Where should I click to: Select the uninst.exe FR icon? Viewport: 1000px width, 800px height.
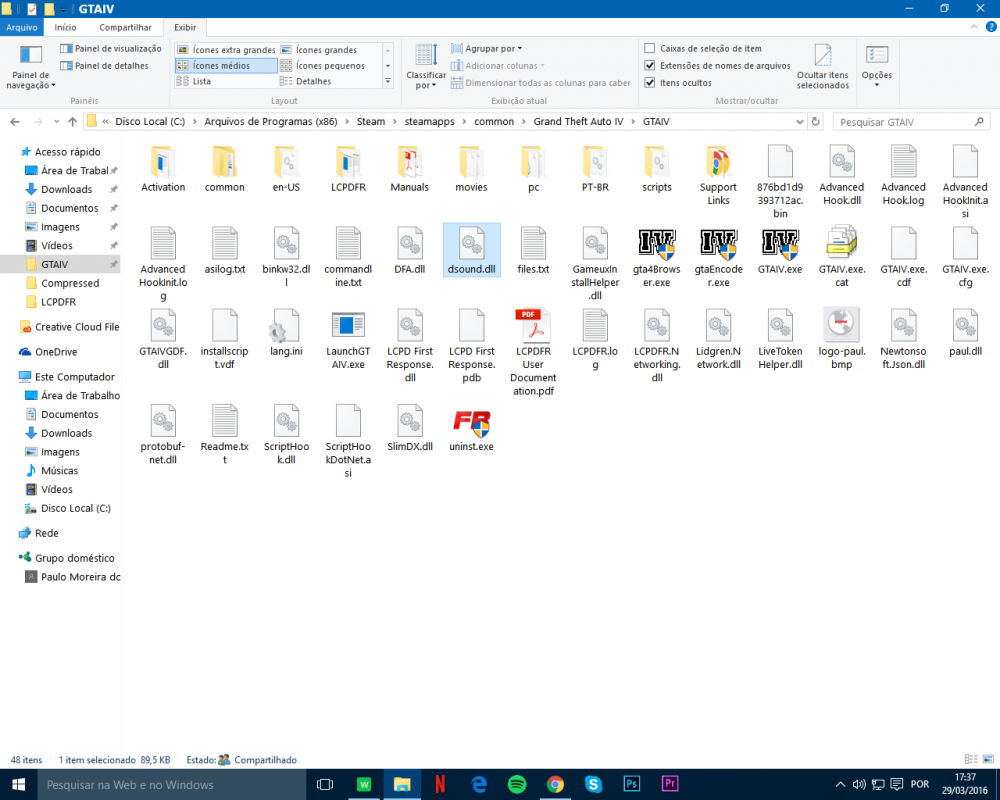pyautogui.click(x=471, y=422)
